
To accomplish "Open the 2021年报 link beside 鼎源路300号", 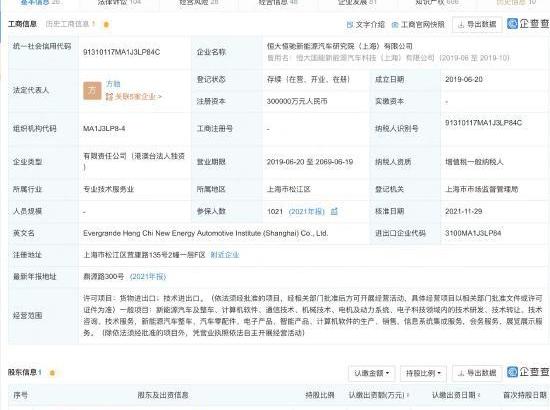I will tap(148, 277).
